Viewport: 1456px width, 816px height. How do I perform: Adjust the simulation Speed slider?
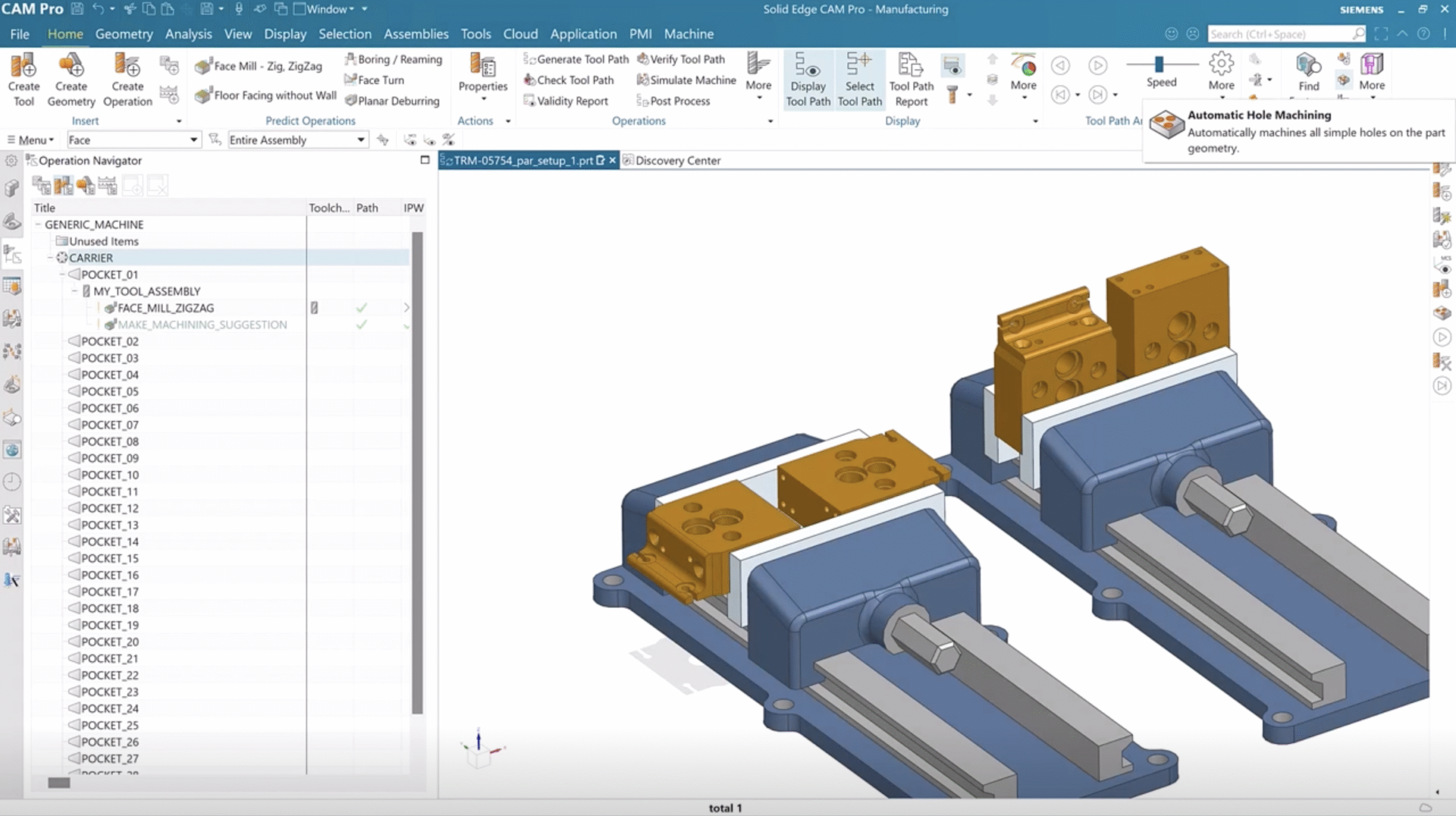tap(1160, 64)
